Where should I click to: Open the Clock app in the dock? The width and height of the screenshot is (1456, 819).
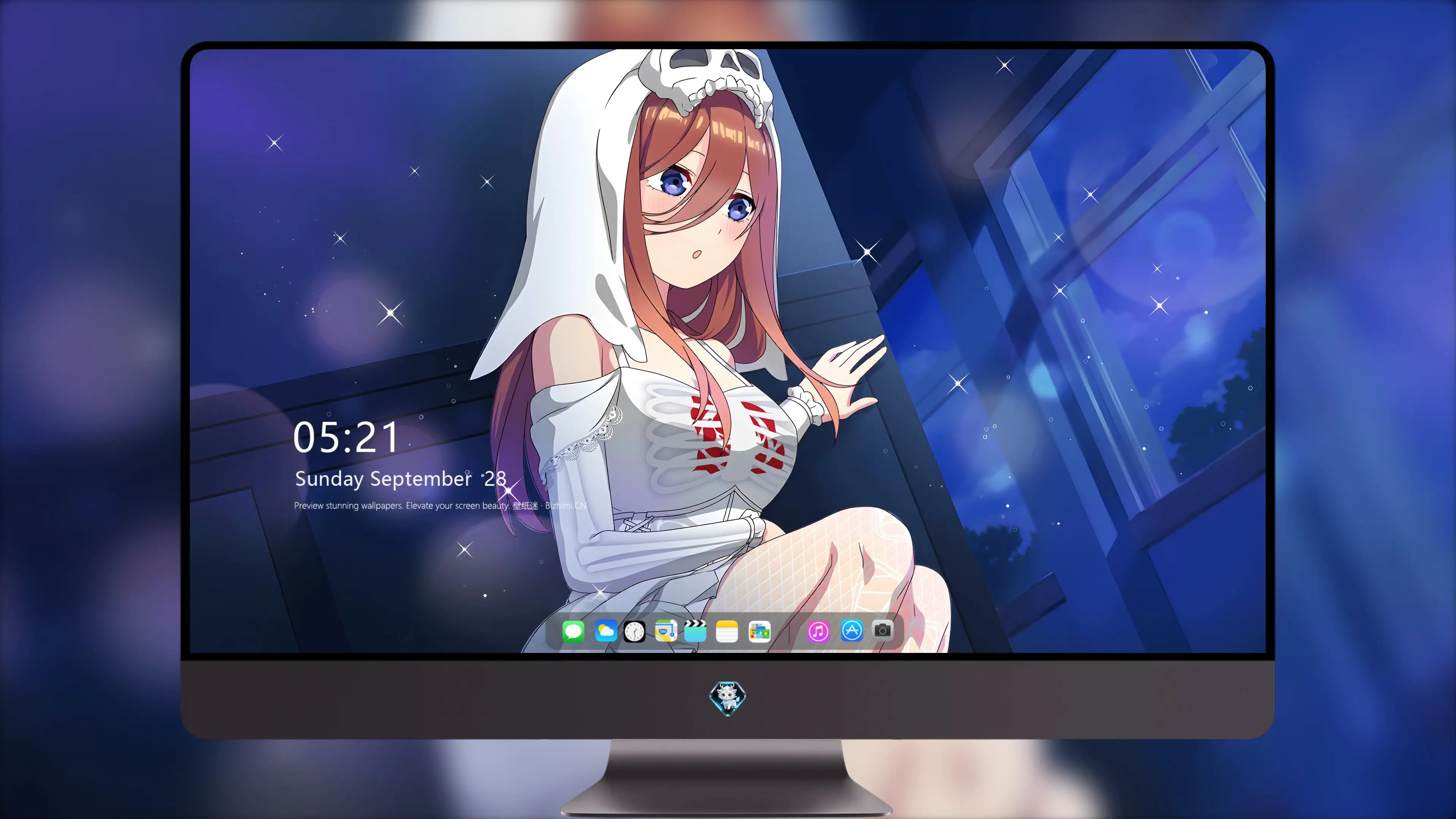coord(634,631)
